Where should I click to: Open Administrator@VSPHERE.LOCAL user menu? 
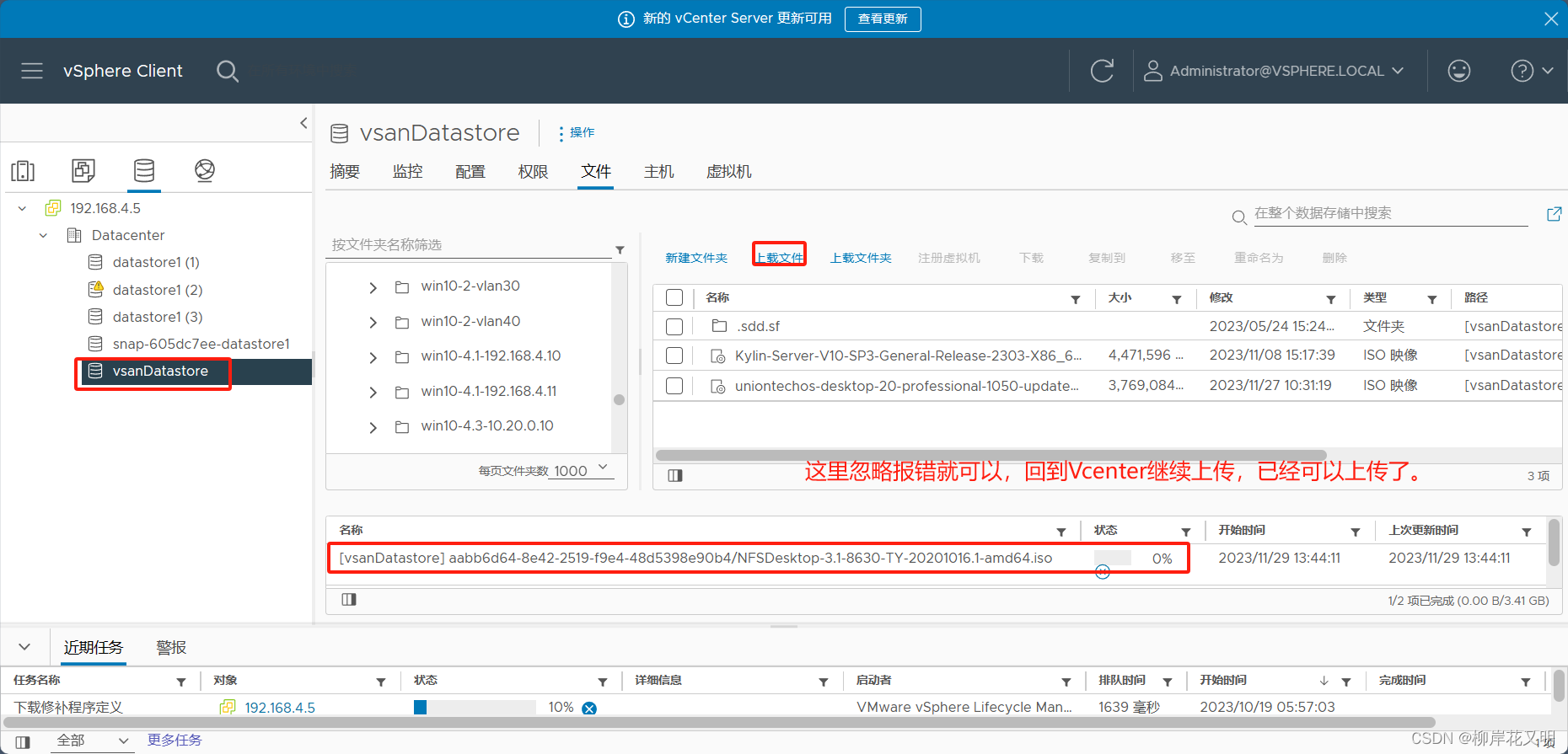[x=1273, y=71]
